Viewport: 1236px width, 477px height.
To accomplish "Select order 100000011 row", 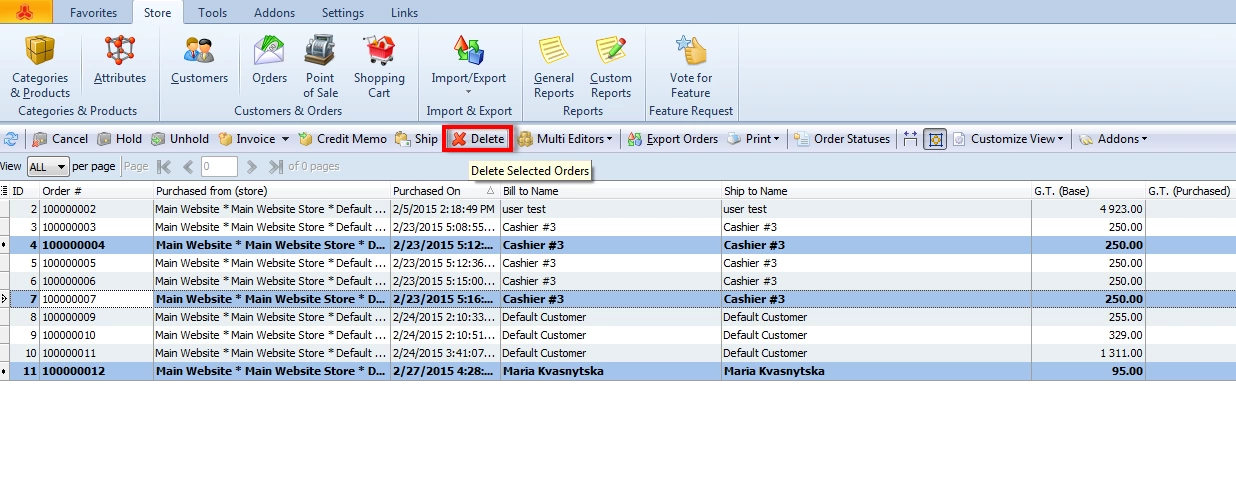I will (x=618, y=353).
